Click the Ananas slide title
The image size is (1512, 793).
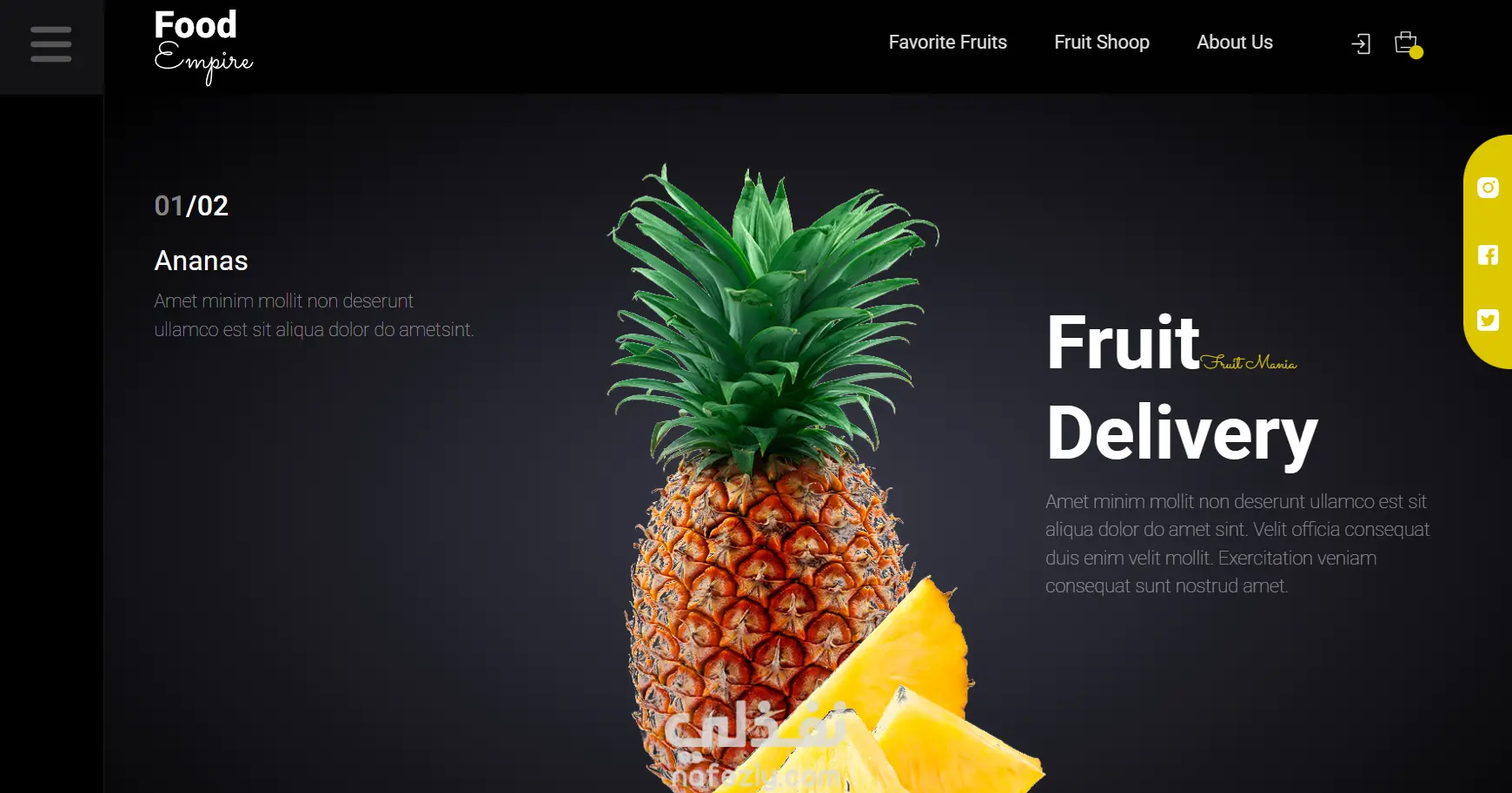point(201,261)
